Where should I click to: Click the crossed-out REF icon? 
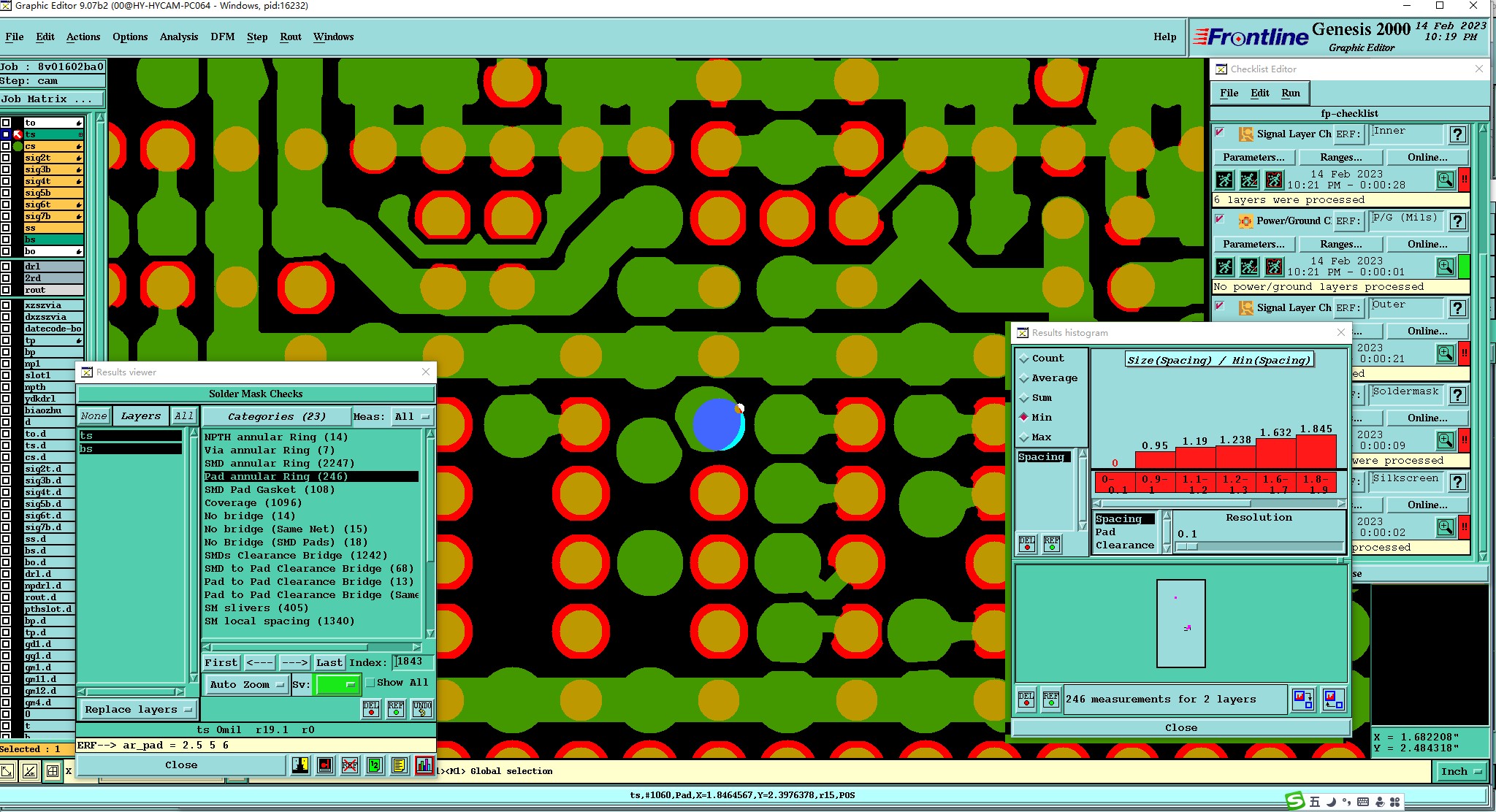click(350, 765)
